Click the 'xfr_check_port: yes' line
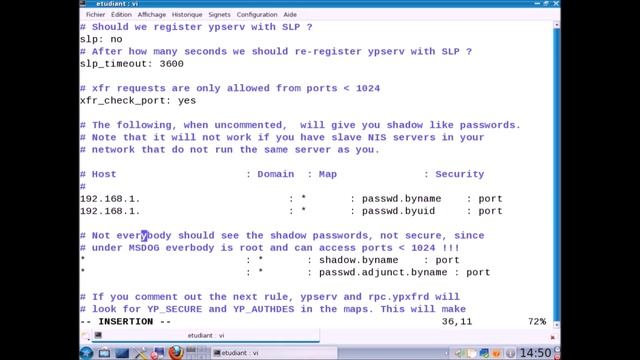Screen dimensions: 640x360 click(138, 100)
